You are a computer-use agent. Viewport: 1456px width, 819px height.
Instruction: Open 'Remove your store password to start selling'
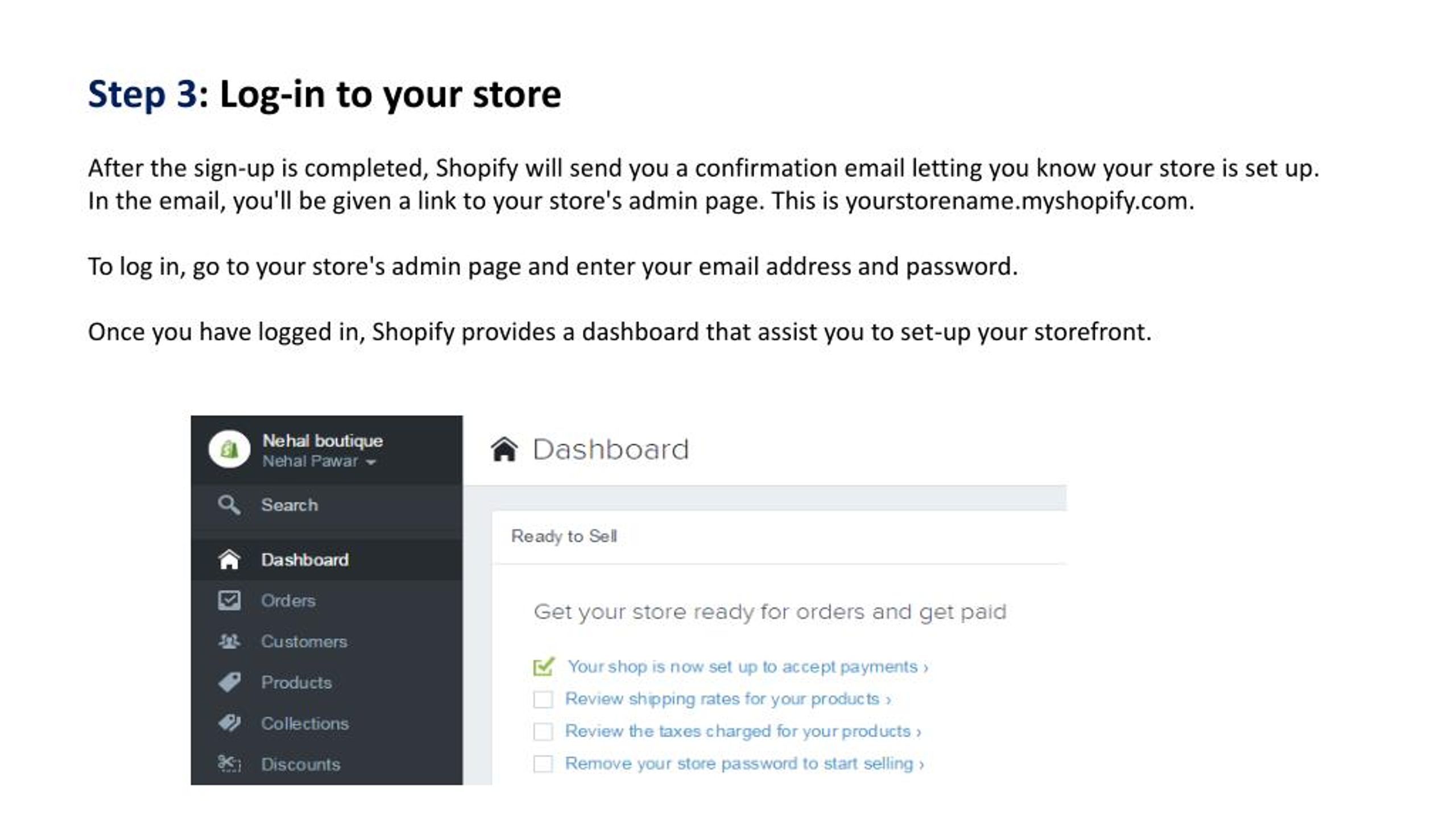click(x=744, y=764)
